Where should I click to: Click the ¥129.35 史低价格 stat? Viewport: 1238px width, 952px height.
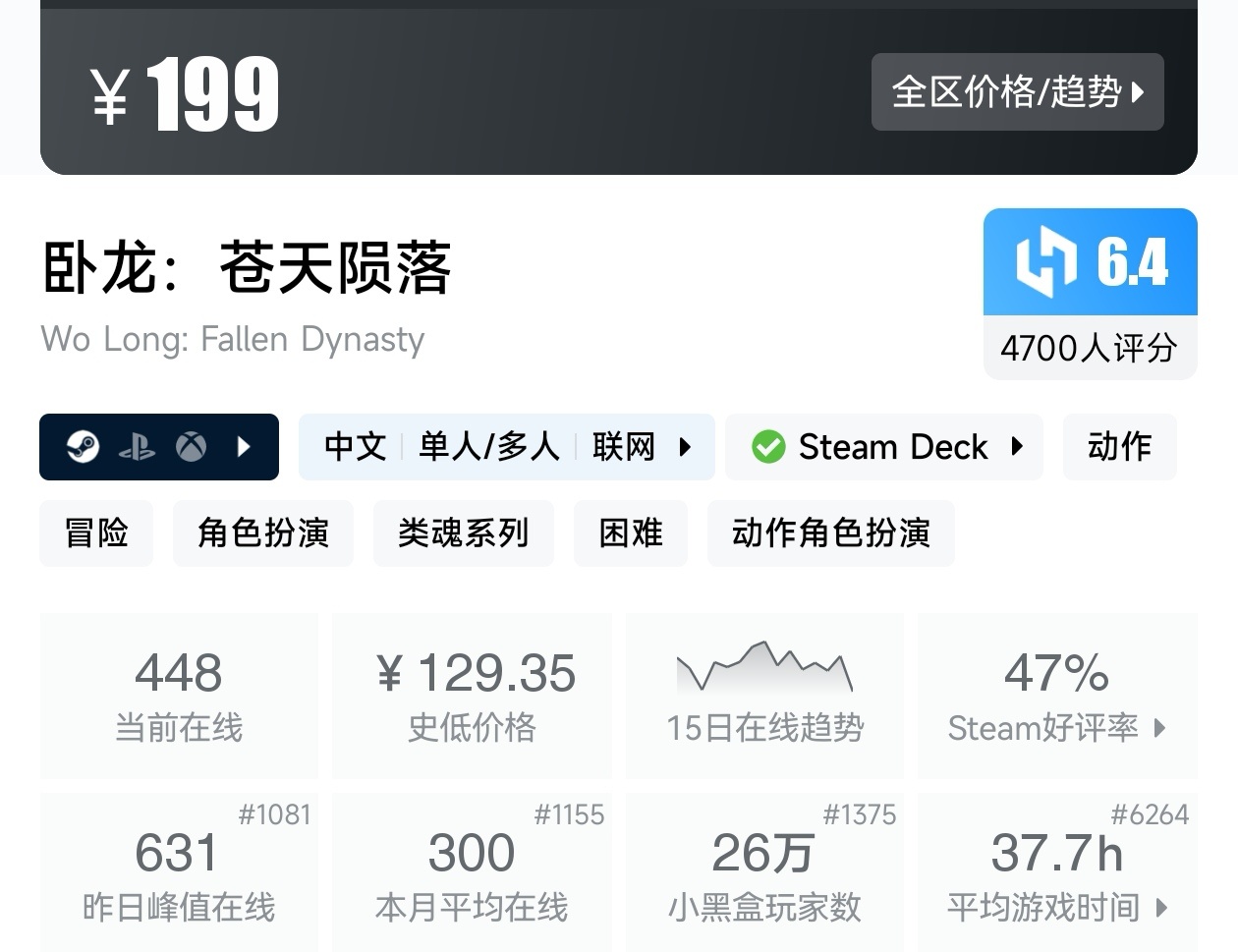tap(473, 696)
